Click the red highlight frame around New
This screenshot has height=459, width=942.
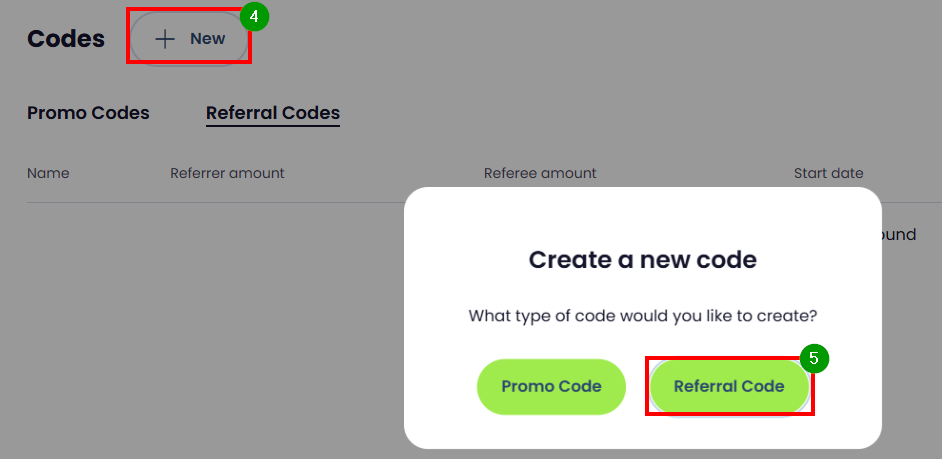[129, 38]
